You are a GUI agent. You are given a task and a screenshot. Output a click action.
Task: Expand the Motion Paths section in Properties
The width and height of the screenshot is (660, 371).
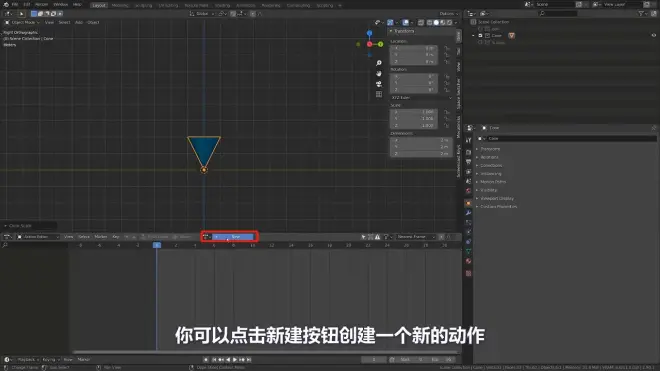493,182
